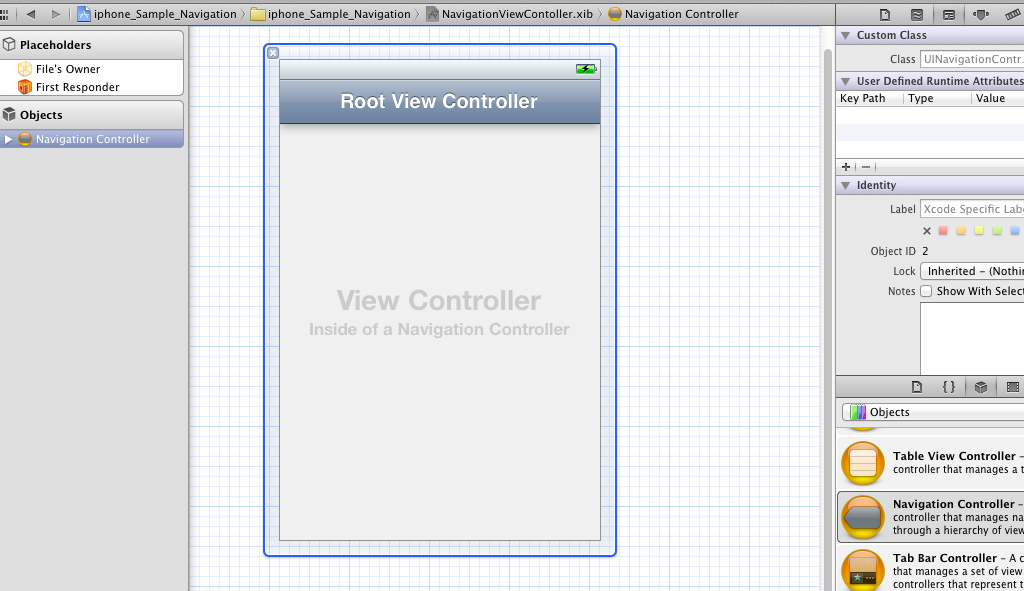Pick the orange label color swatch
1024x591 pixels.
pyautogui.click(x=961, y=231)
